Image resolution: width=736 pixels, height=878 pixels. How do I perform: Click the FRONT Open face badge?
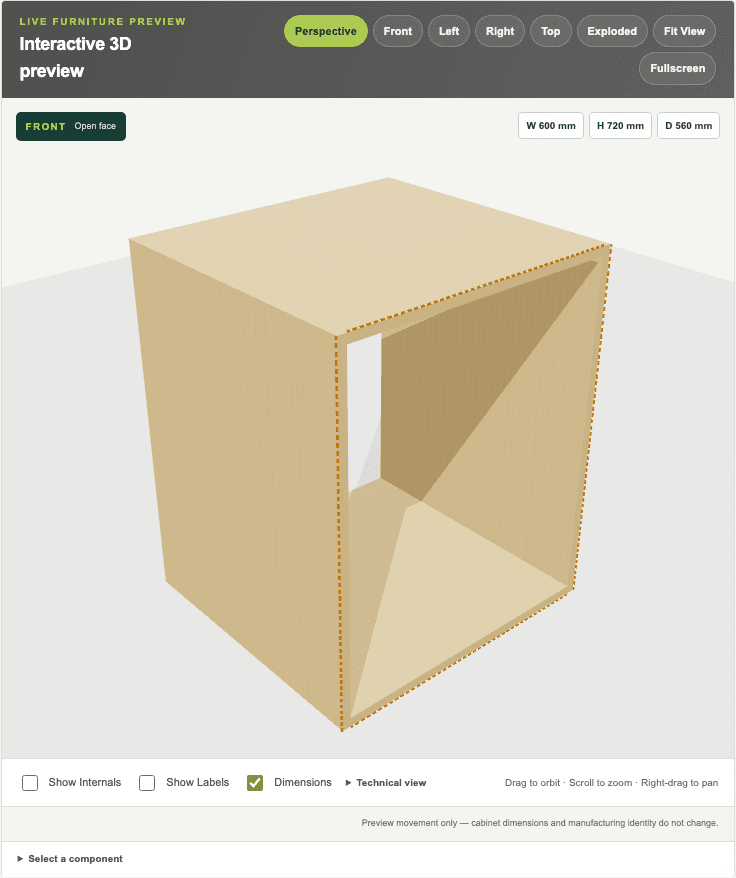coord(71,127)
